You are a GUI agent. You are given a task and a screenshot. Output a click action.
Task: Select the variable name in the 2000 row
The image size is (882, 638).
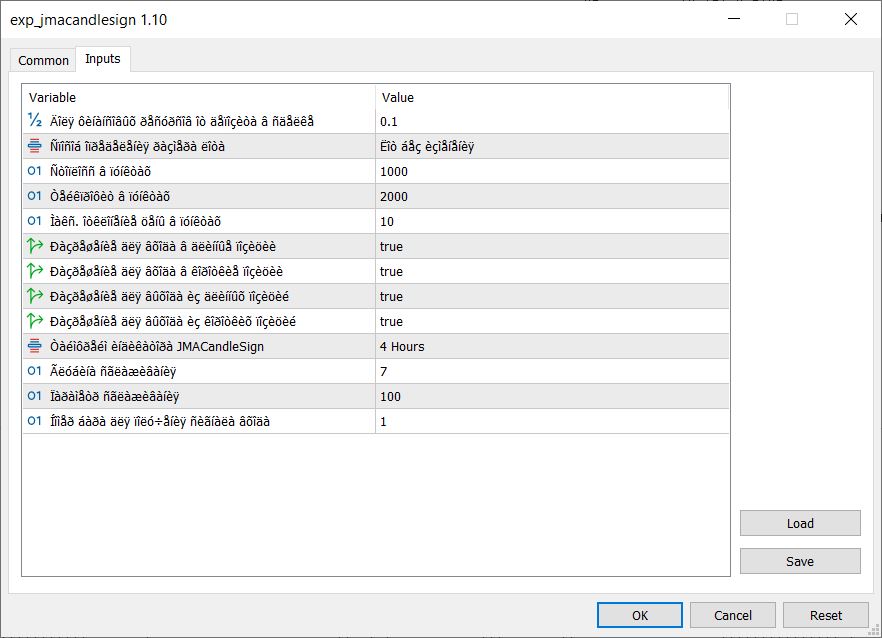pyautogui.click(x=110, y=196)
